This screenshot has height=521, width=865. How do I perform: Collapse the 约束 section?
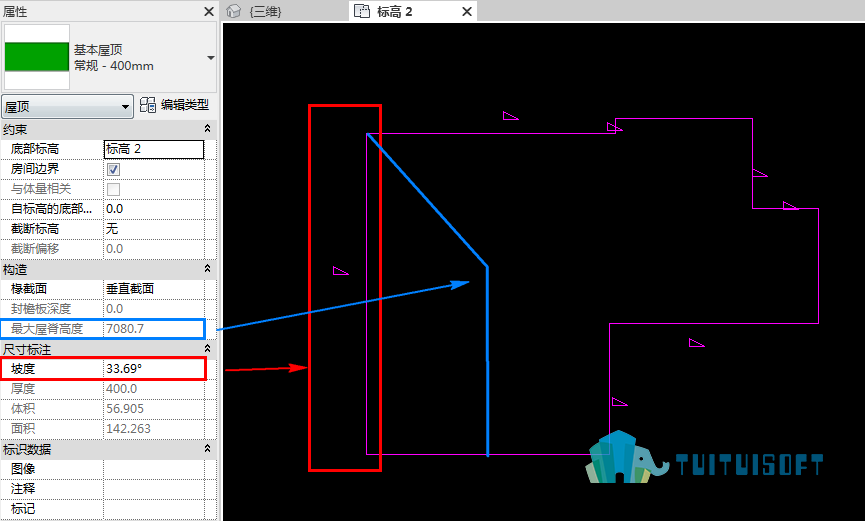207,129
